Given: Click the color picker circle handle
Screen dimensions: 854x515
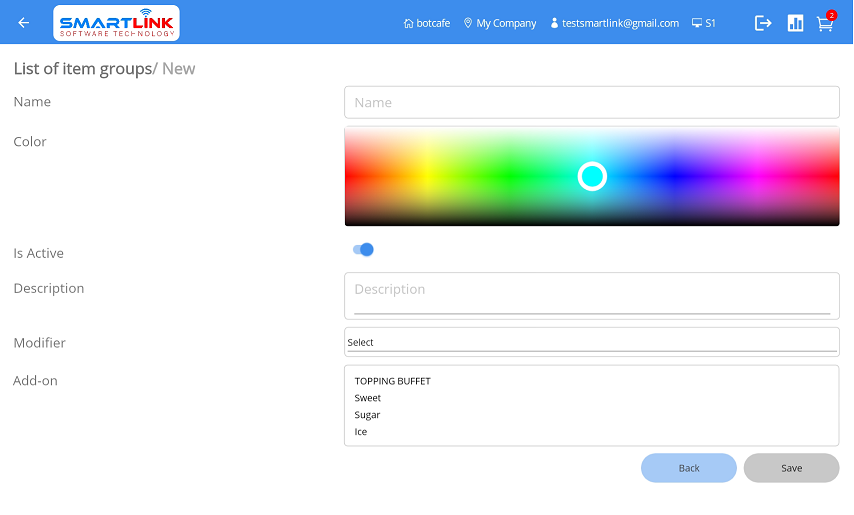Looking at the screenshot, I should click(x=592, y=176).
